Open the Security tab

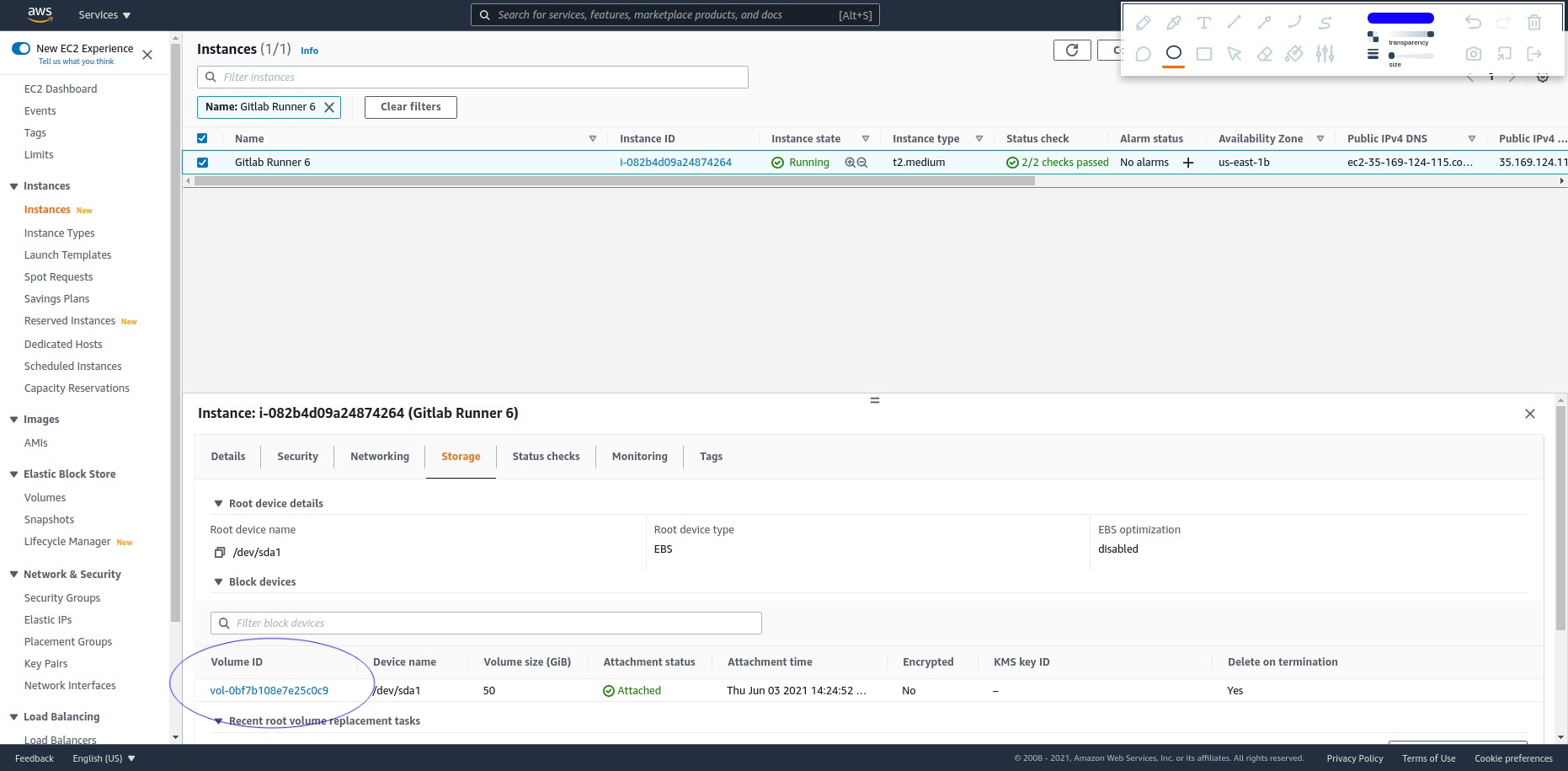click(298, 457)
